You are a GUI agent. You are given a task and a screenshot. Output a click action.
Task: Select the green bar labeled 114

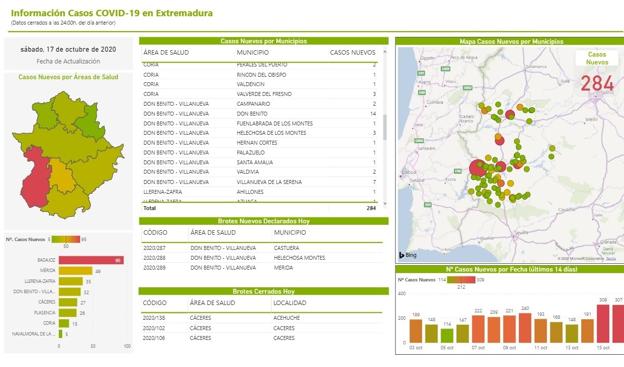click(447, 336)
